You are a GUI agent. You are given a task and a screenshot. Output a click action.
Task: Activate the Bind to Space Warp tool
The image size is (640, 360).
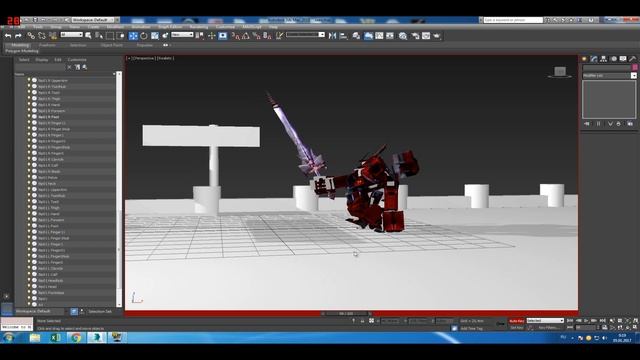[53, 36]
